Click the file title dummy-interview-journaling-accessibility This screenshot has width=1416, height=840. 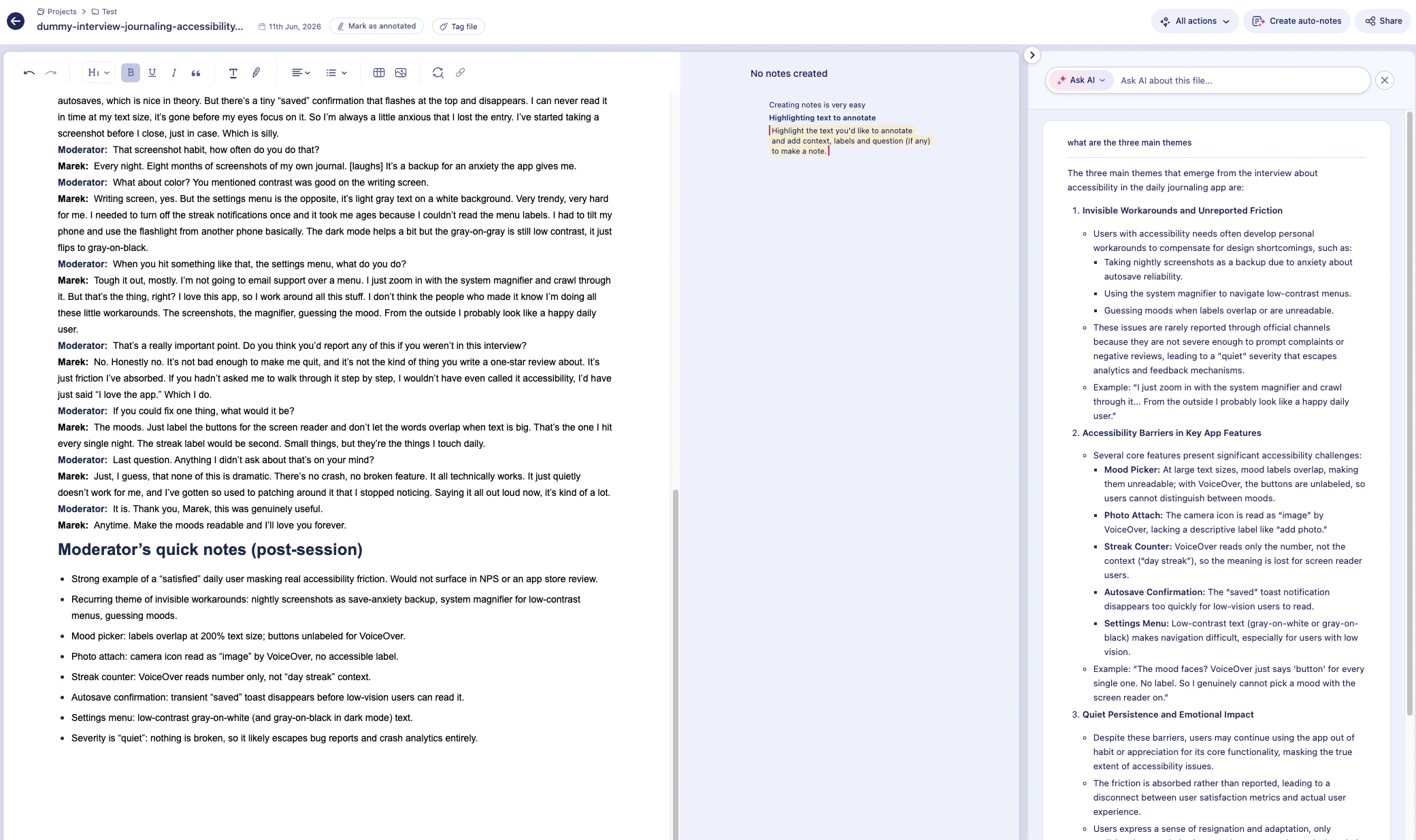point(139,27)
